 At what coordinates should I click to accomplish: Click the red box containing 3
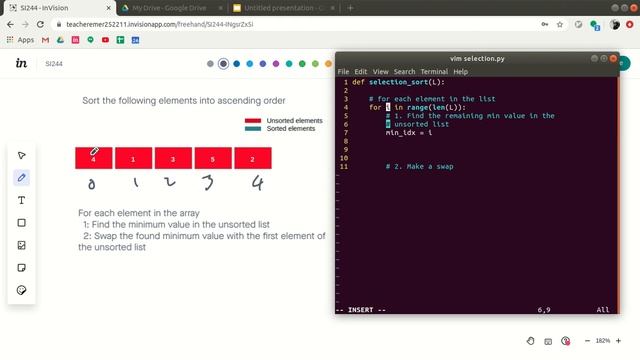coord(173,158)
